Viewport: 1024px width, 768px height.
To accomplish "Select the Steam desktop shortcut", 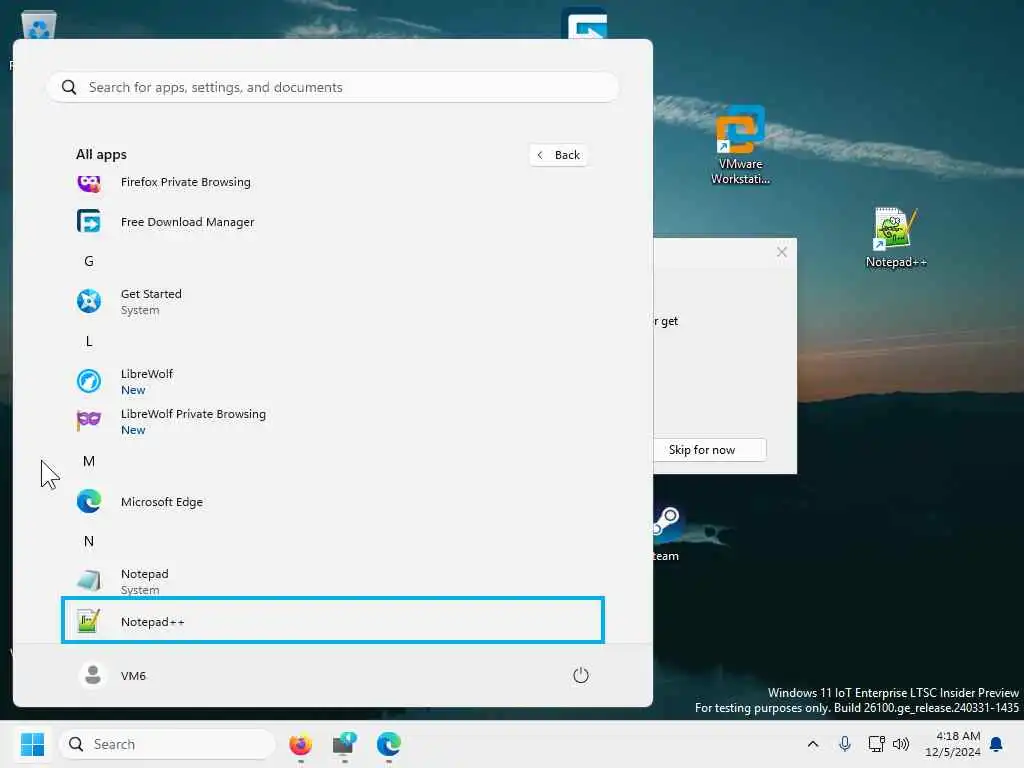I will point(665,534).
